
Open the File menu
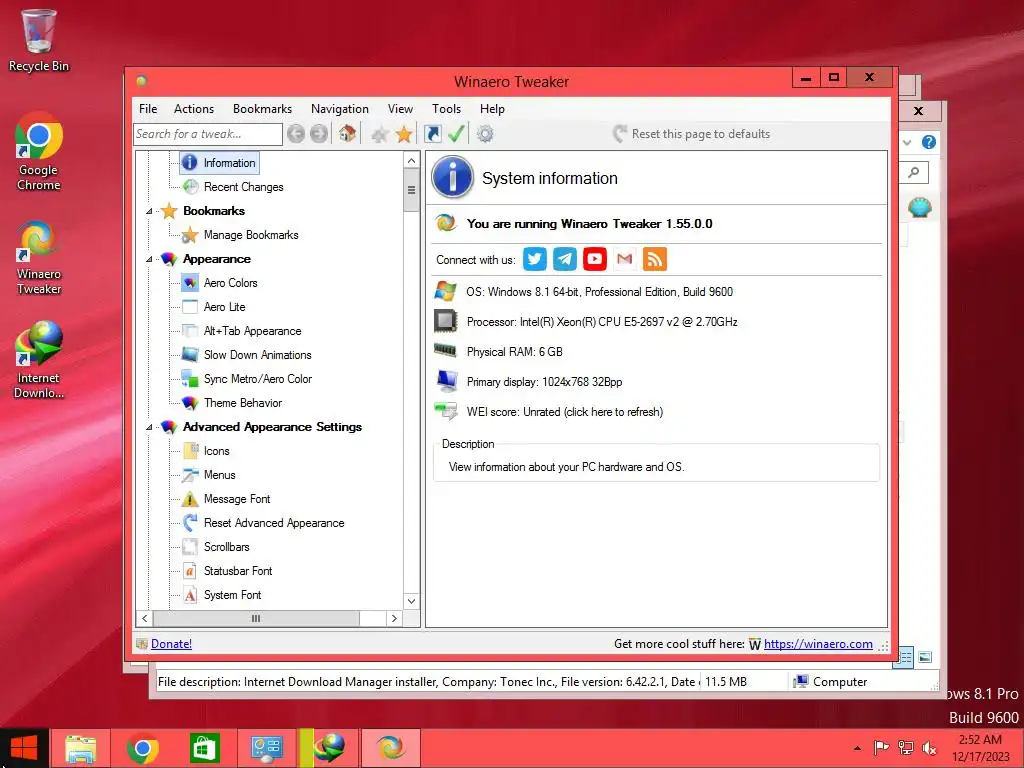tap(148, 109)
